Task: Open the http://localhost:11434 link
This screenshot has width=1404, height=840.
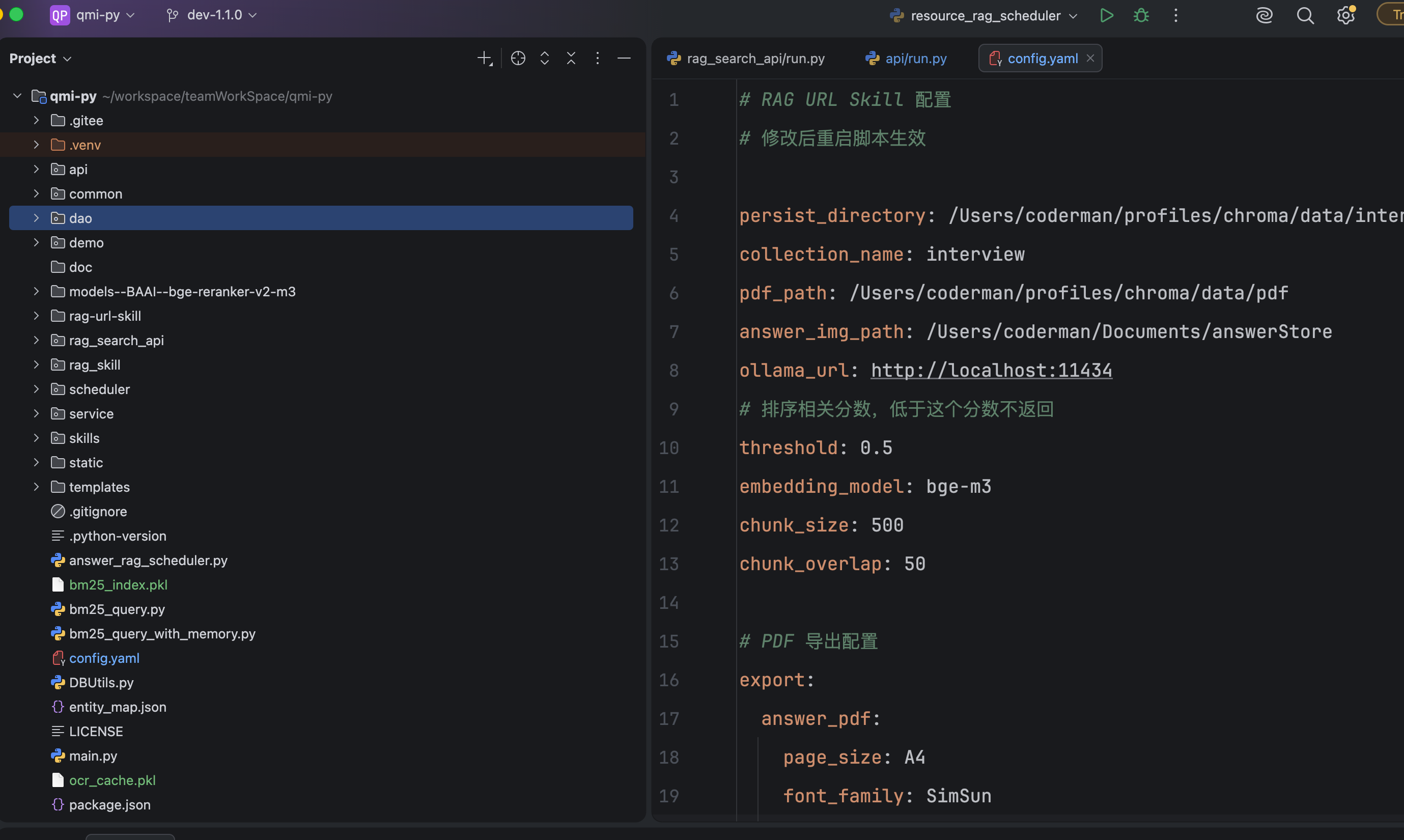Action: tap(991, 370)
